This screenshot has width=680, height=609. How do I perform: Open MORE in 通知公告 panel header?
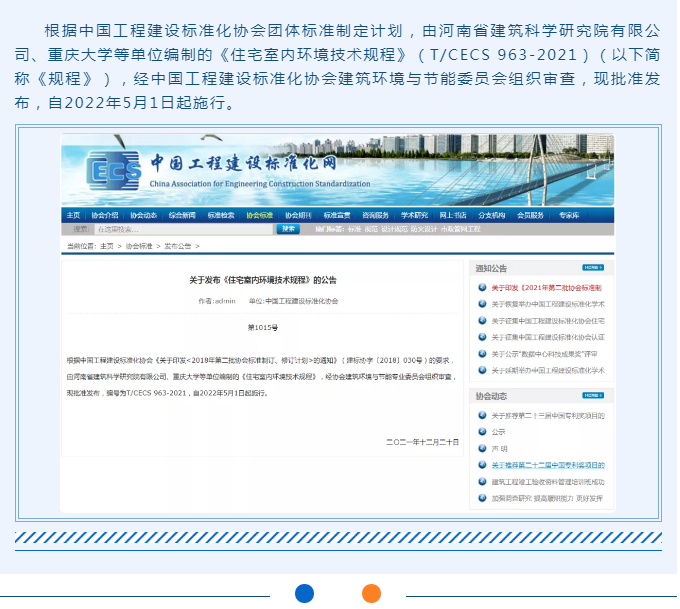(x=593, y=268)
